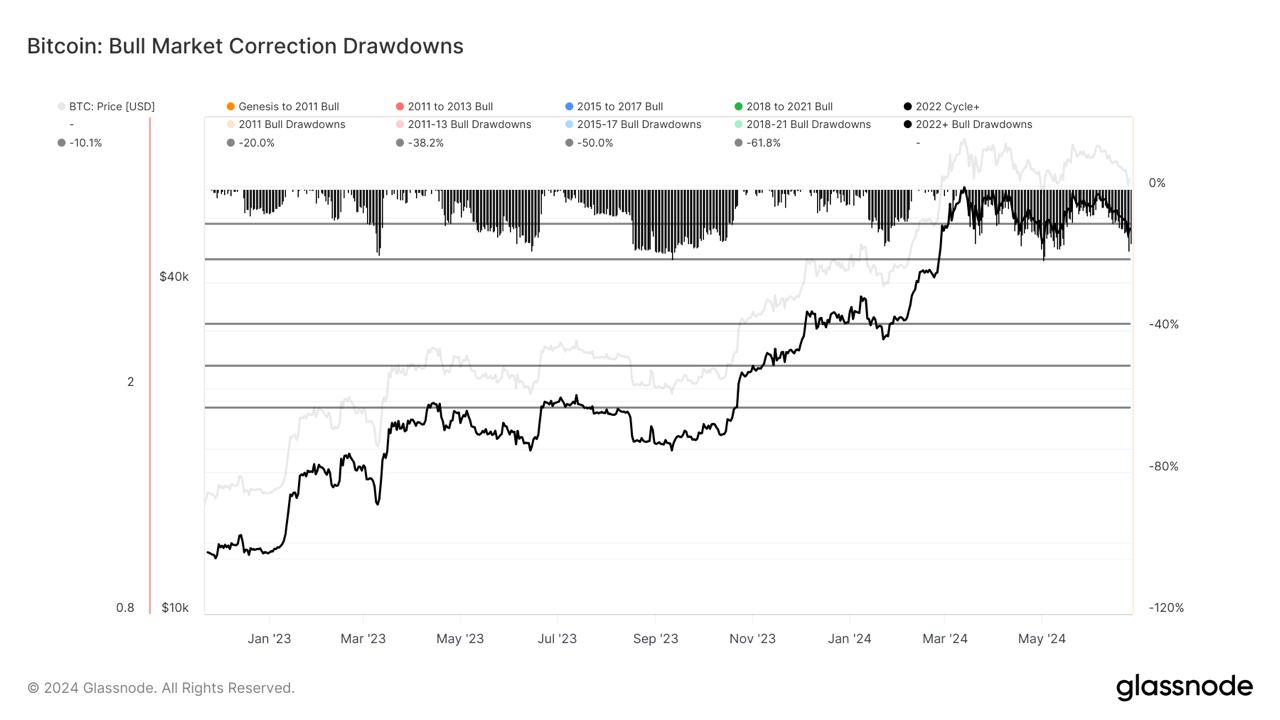Select the -61.8% legend item
Screen dimensions: 1280x720
pos(763,143)
